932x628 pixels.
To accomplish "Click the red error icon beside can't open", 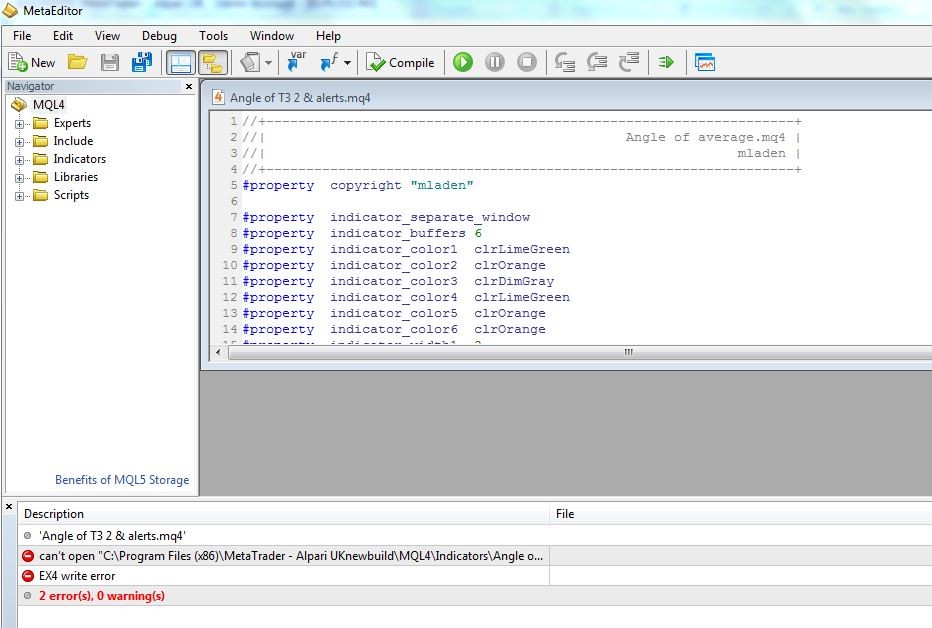I will pyautogui.click(x=27, y=556).
